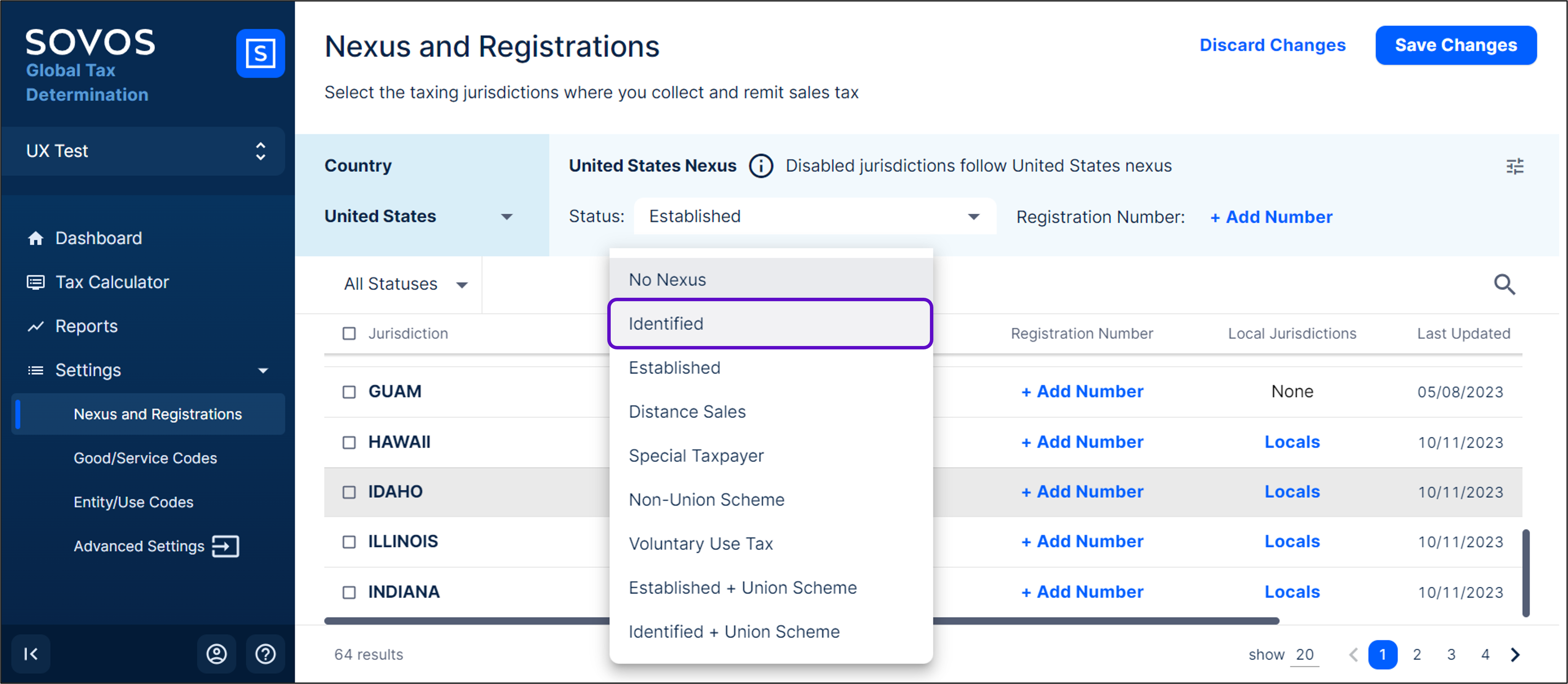Check the HAWAII row checkbox
The height and width of the screenshot is (684, 1568).
pyautogui.click(x=349, y=442)
